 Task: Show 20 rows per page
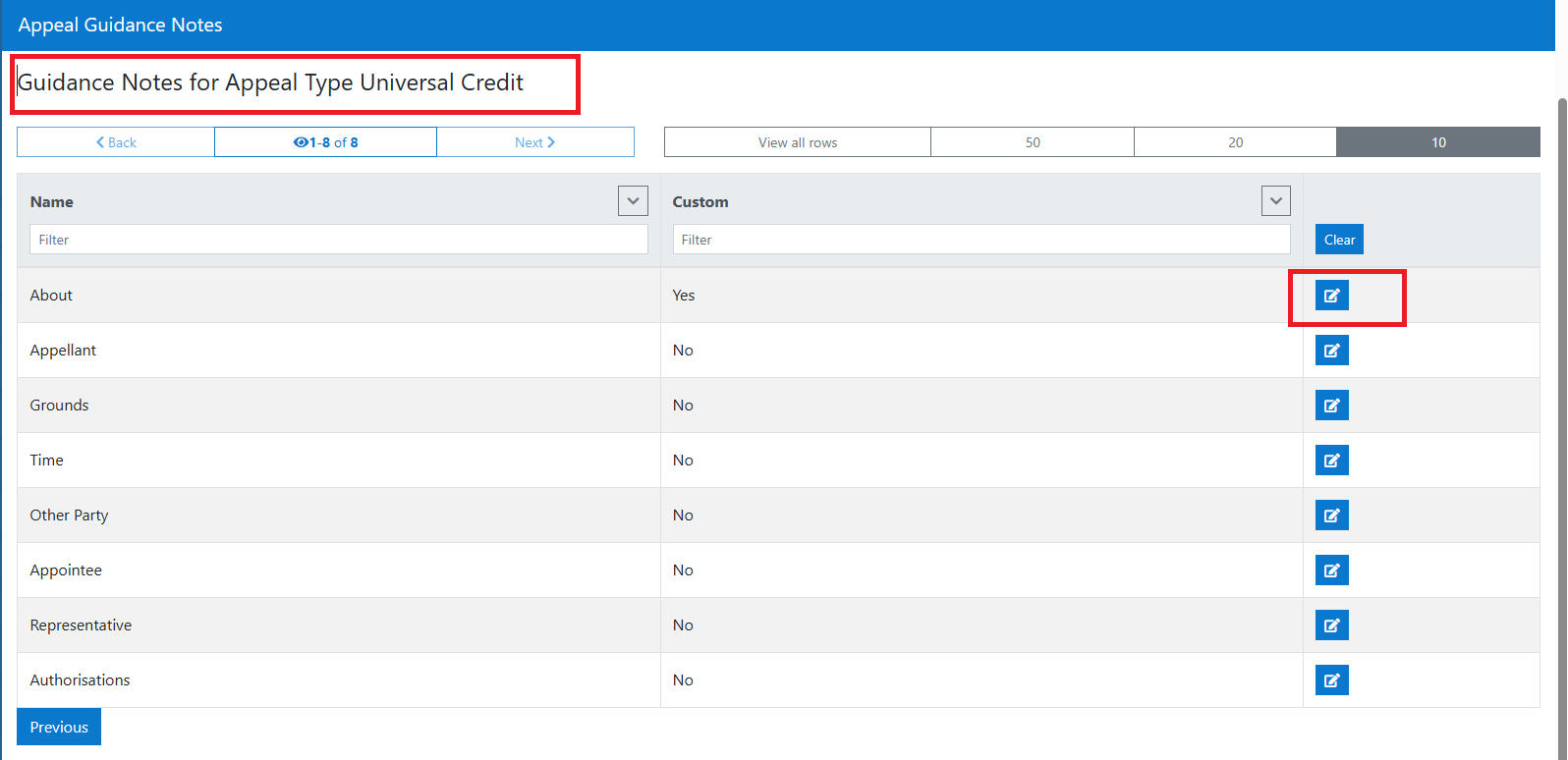pyautogui.click(x=1236, y=142)
